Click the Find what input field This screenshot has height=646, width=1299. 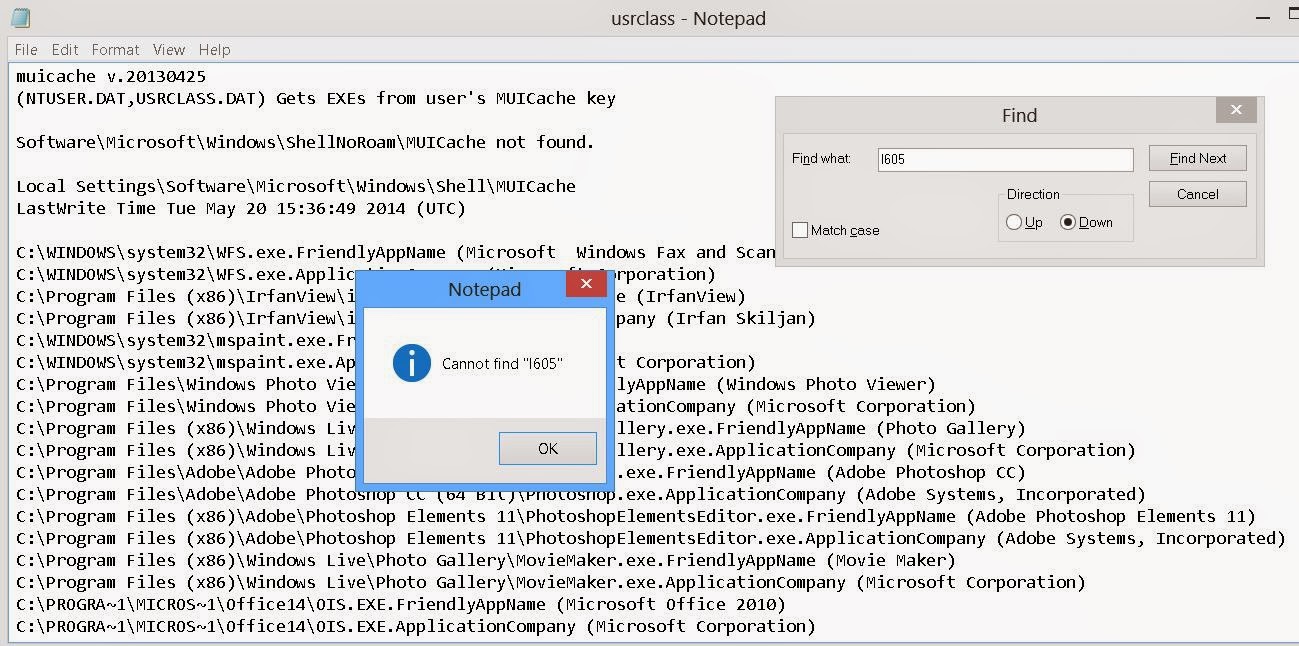[x=1004, y=159]
